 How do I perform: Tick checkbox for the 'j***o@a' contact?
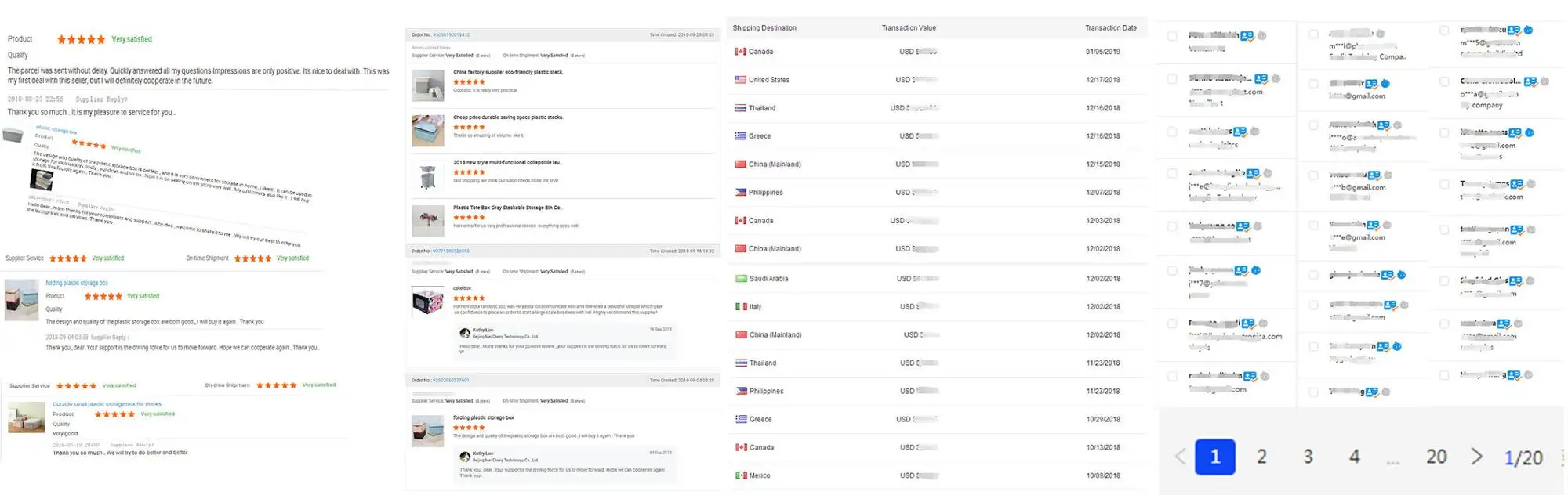[1314, 125]
